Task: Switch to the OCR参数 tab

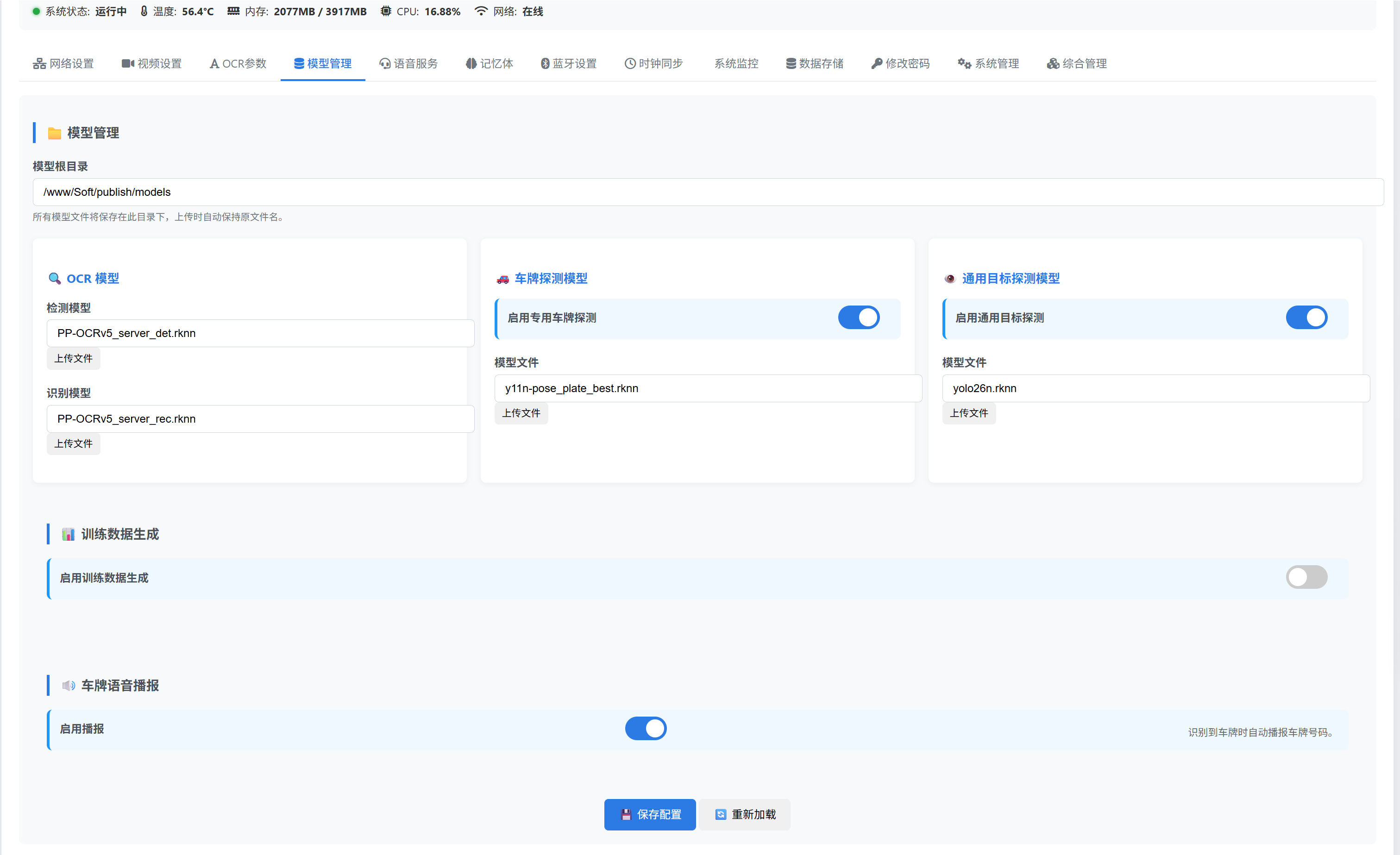Action: coord(238,63)
